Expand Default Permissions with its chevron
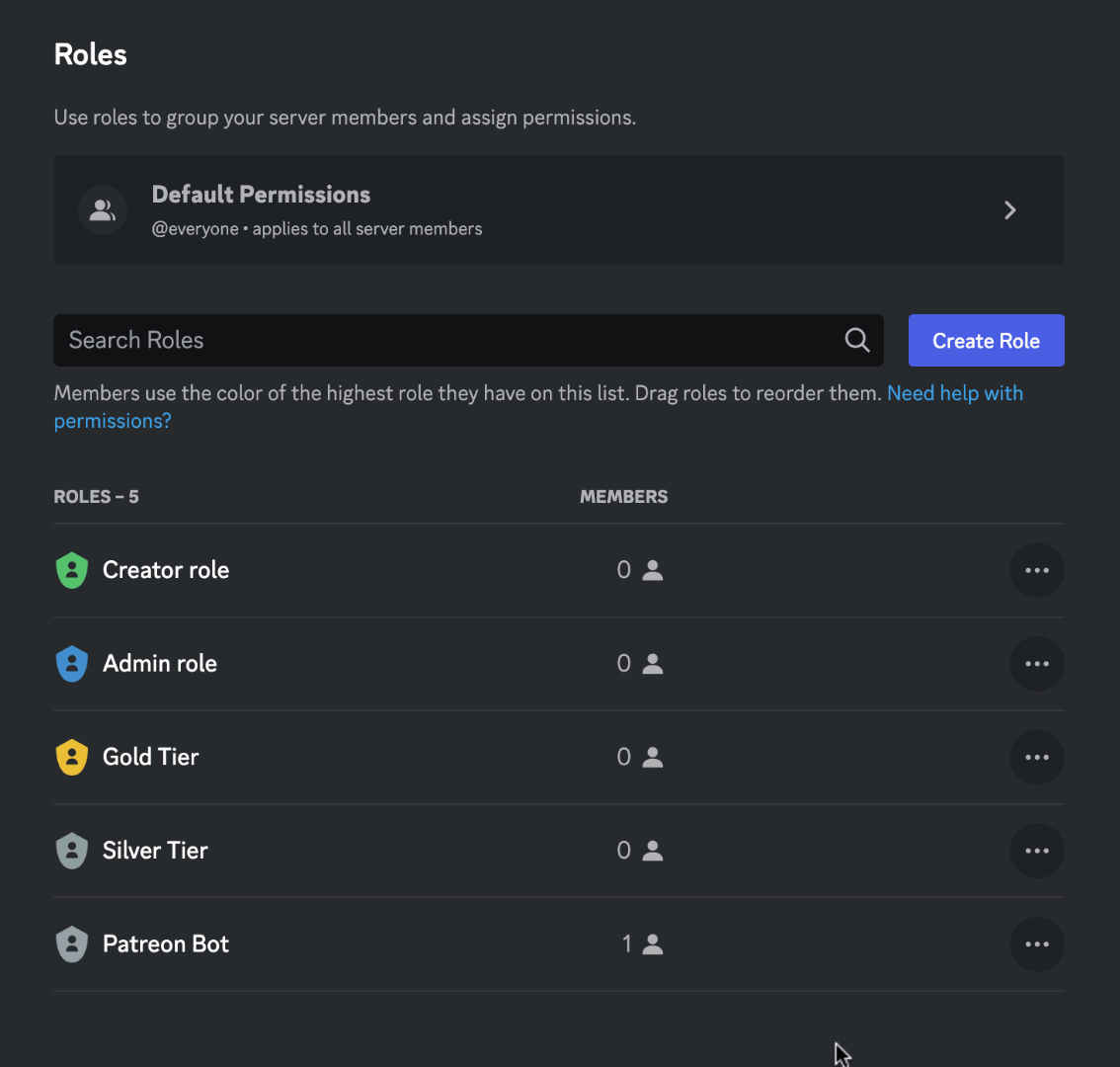 pyautogui.click(x=1009, y=209)
